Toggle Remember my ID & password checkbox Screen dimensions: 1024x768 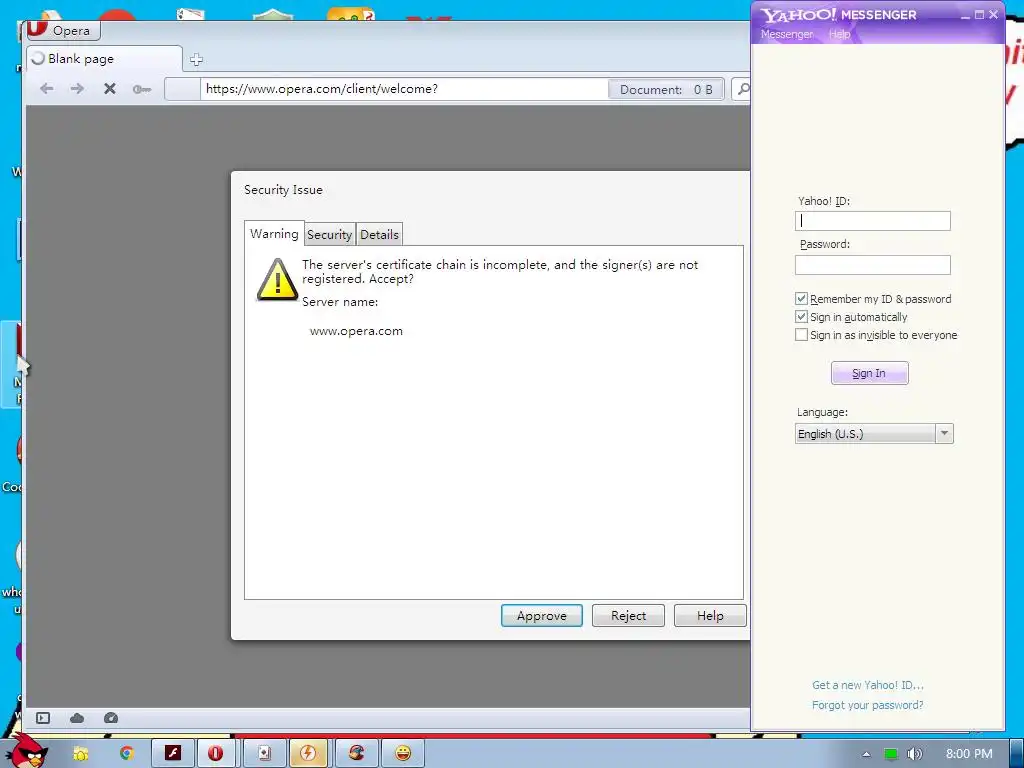pos(801,298)
